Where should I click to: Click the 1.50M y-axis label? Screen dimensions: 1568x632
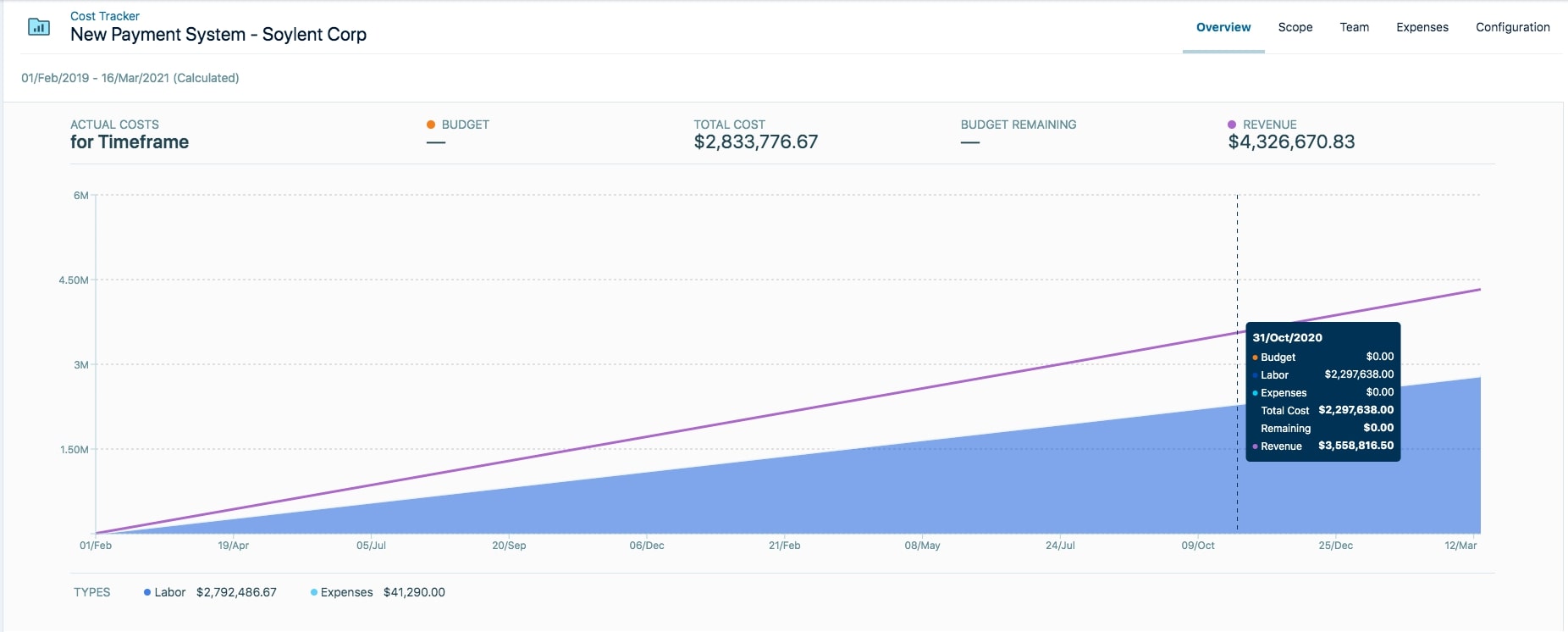click(75, 450)
